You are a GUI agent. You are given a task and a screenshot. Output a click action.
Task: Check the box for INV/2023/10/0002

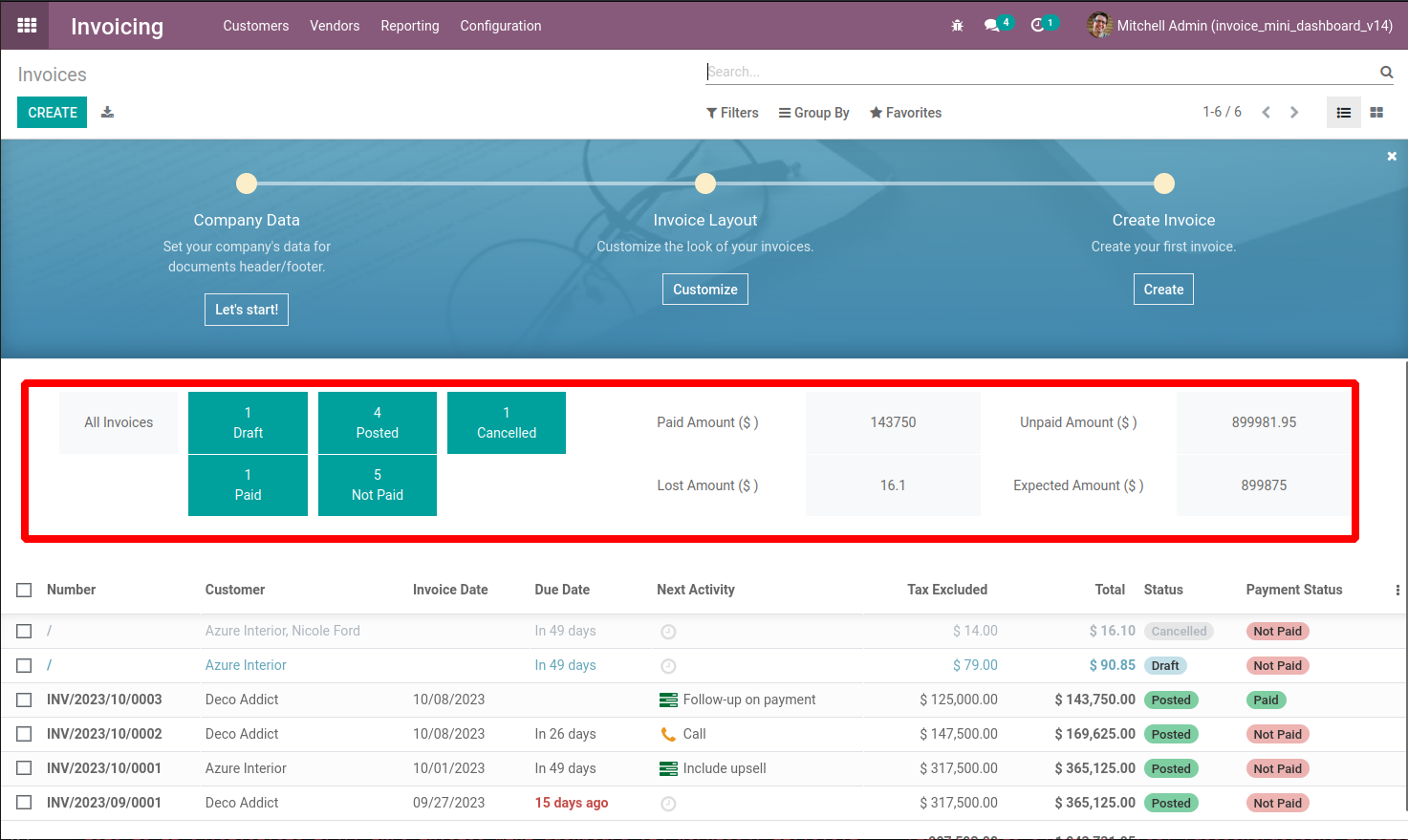[24, 735]
